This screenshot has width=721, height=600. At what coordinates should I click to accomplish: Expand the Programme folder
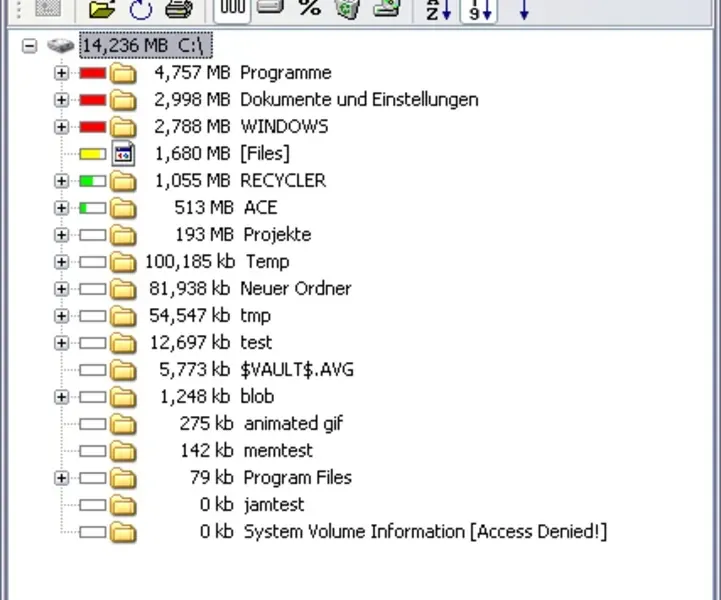(61, 73)
